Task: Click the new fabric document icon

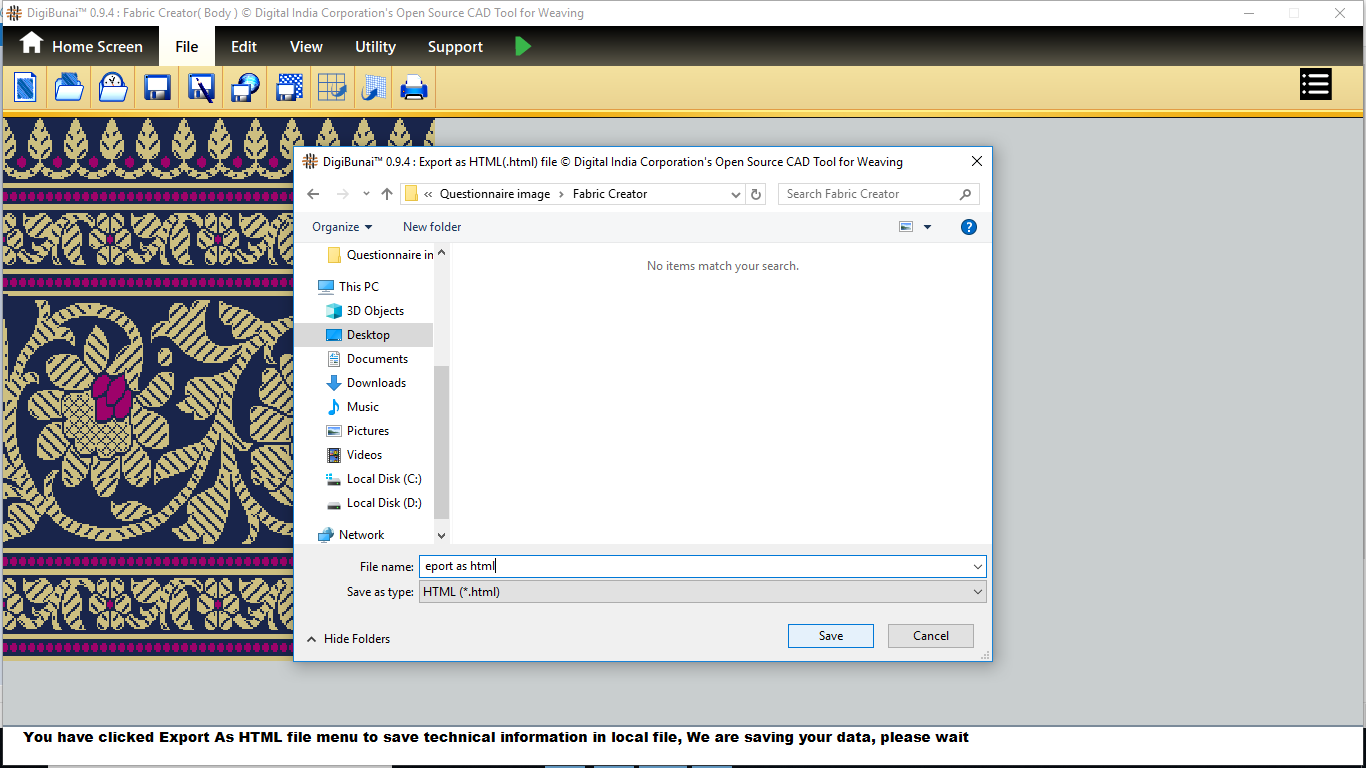Action: [x=25, y=88]
